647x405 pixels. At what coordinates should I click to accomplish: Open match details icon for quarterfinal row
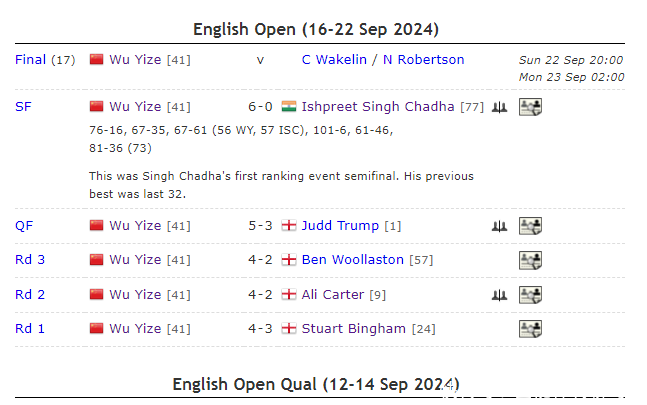click(530, 226)
